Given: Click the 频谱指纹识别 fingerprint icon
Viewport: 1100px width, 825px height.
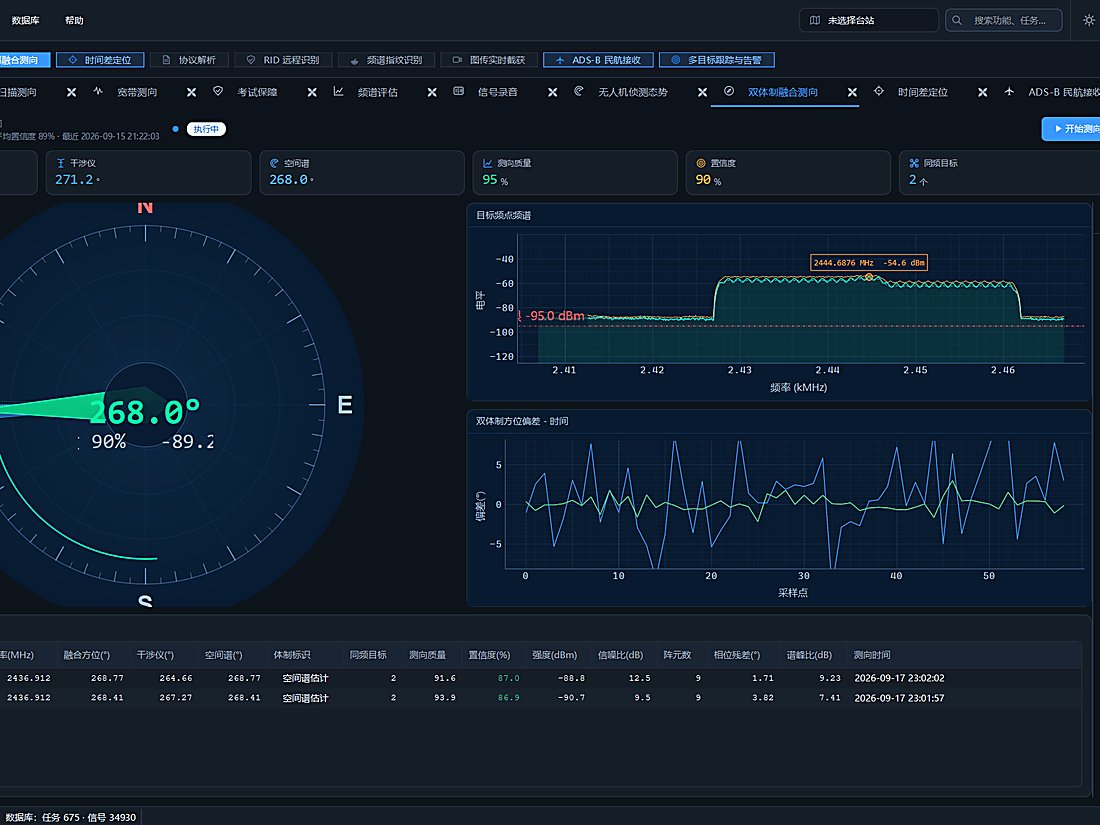Looking at the screenshot, I should tap(354, 60).
